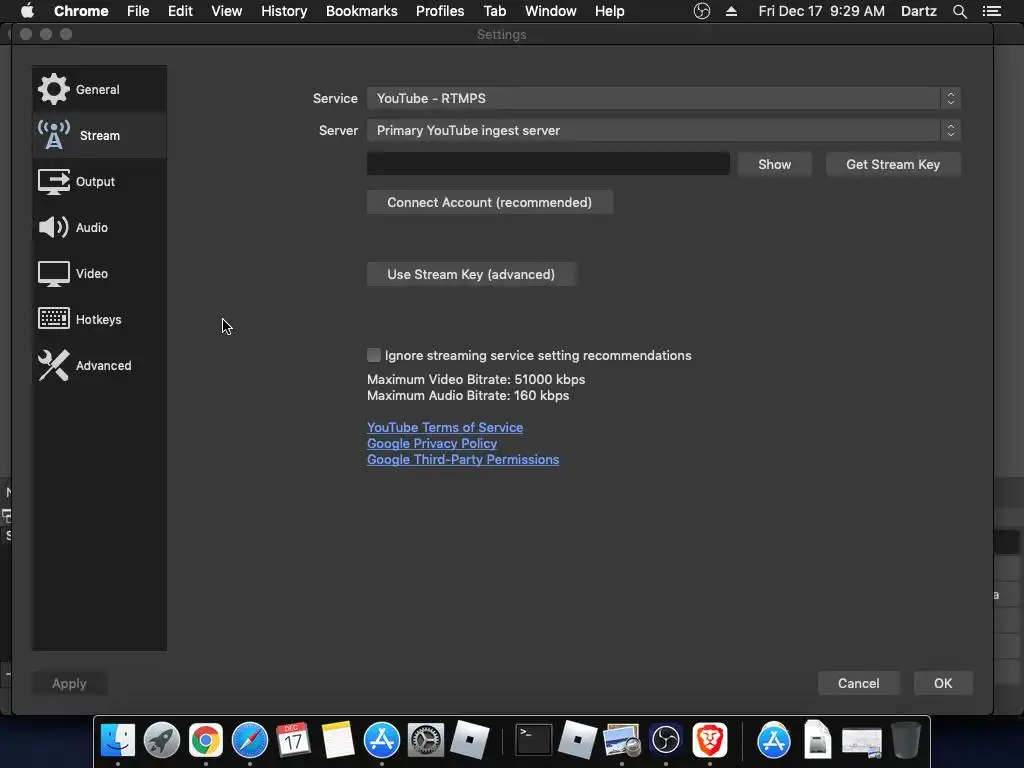This screenshot has height=768, width=1024.
Task: Confirm settings with OK button
Action: tap(942, 683)
